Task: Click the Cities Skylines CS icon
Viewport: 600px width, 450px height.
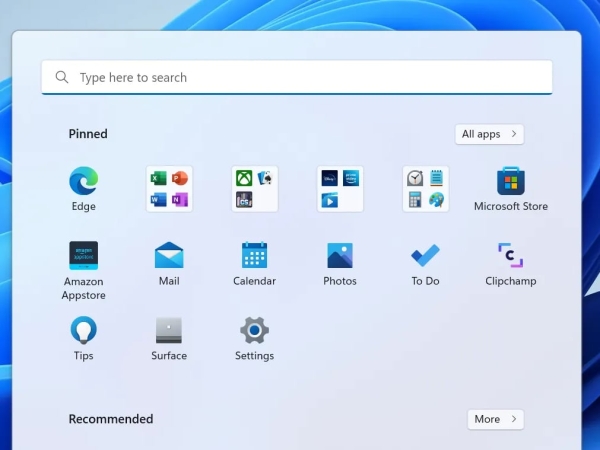Action: click(244, 199)
